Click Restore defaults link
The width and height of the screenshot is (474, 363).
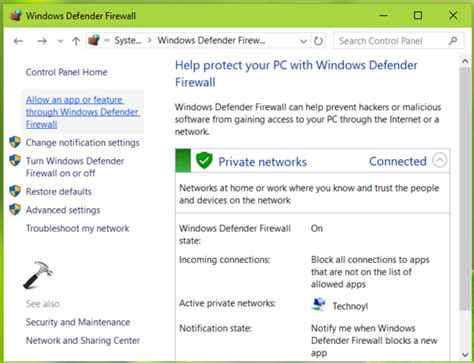[x=59, y=192]
